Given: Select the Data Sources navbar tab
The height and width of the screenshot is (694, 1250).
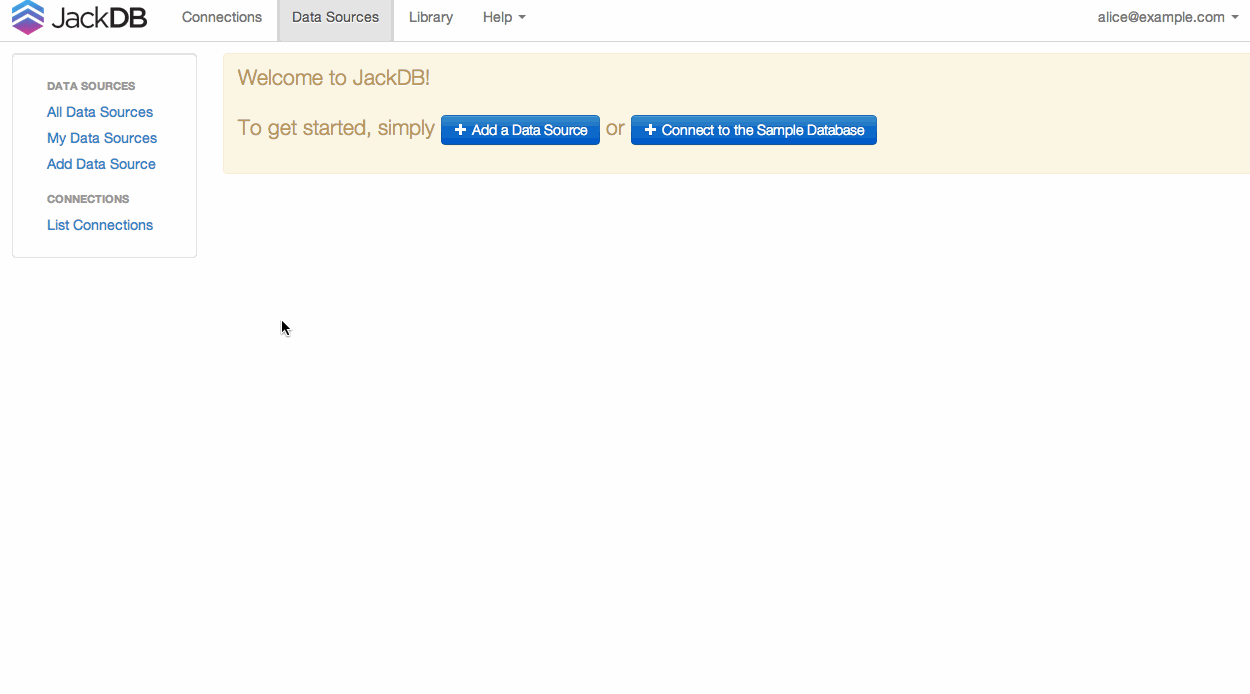Looking at the screenshot, I should click(x=335, y=17).
